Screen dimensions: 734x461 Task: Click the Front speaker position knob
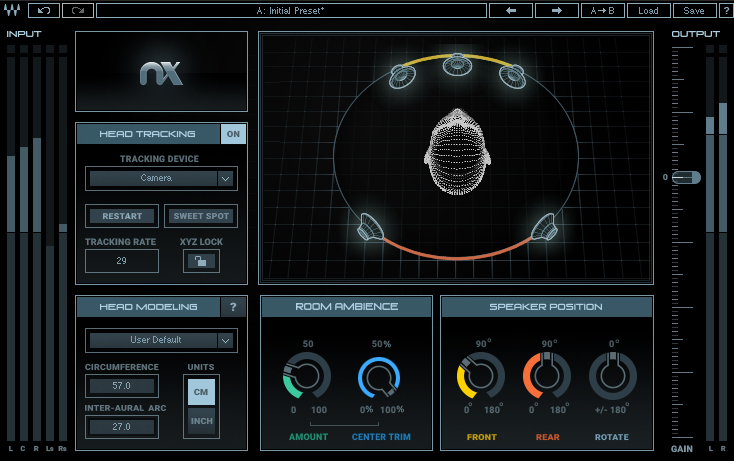click(480, 376)
